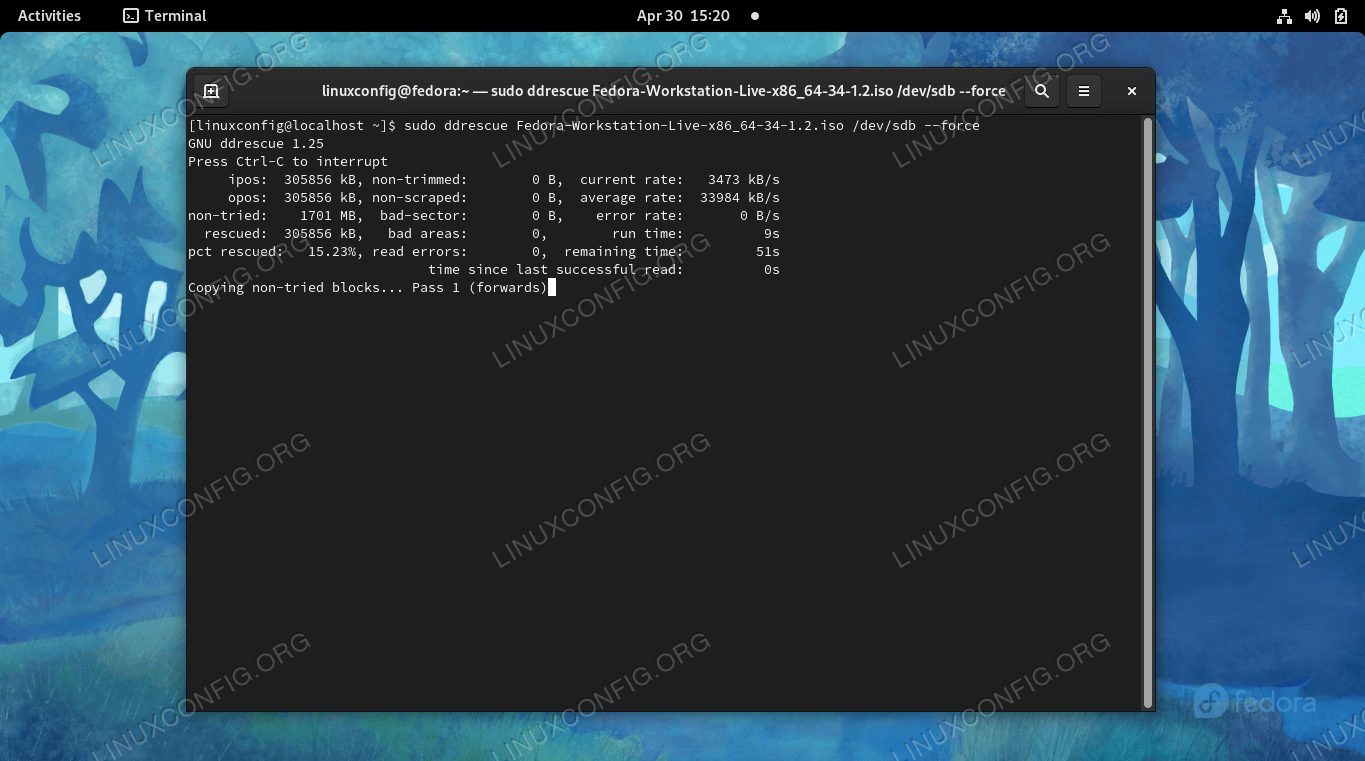Open the clock showing Apr 30 15:20

tap(683, 16)
